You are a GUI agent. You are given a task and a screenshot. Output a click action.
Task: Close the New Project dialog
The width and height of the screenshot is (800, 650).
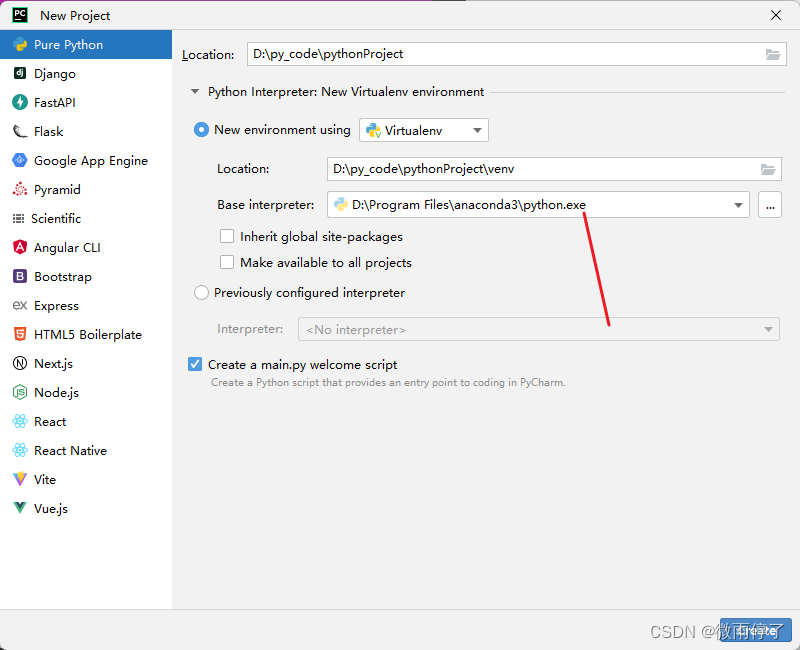coord(776,15)
